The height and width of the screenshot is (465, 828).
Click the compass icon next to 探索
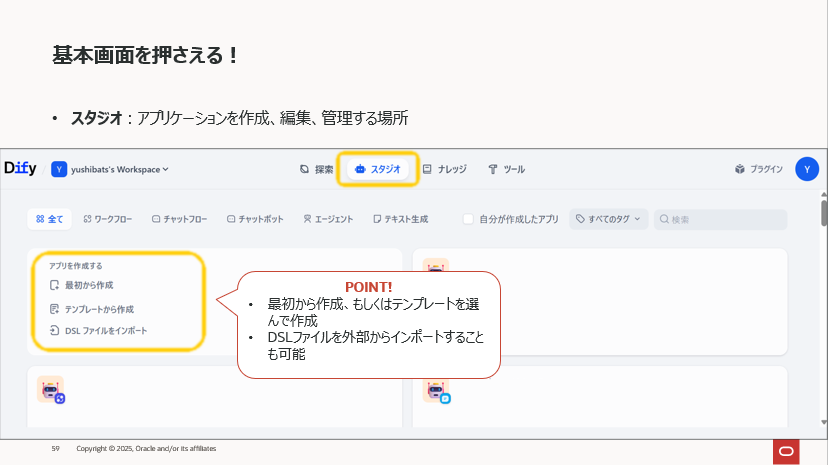point(304,169)
